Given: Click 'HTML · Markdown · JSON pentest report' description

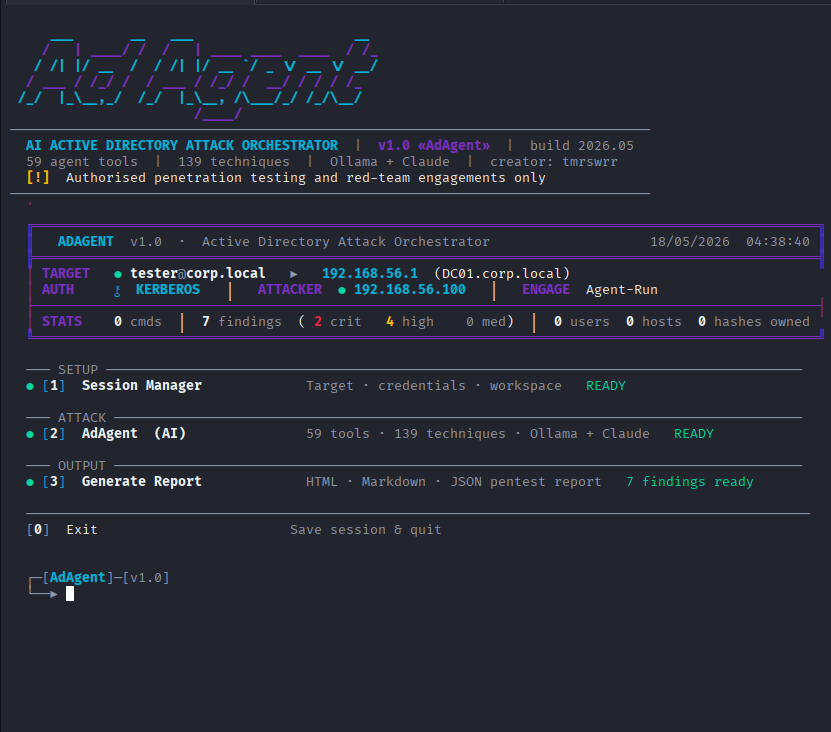Looking at the screenshot, I should tap(454, 482).
